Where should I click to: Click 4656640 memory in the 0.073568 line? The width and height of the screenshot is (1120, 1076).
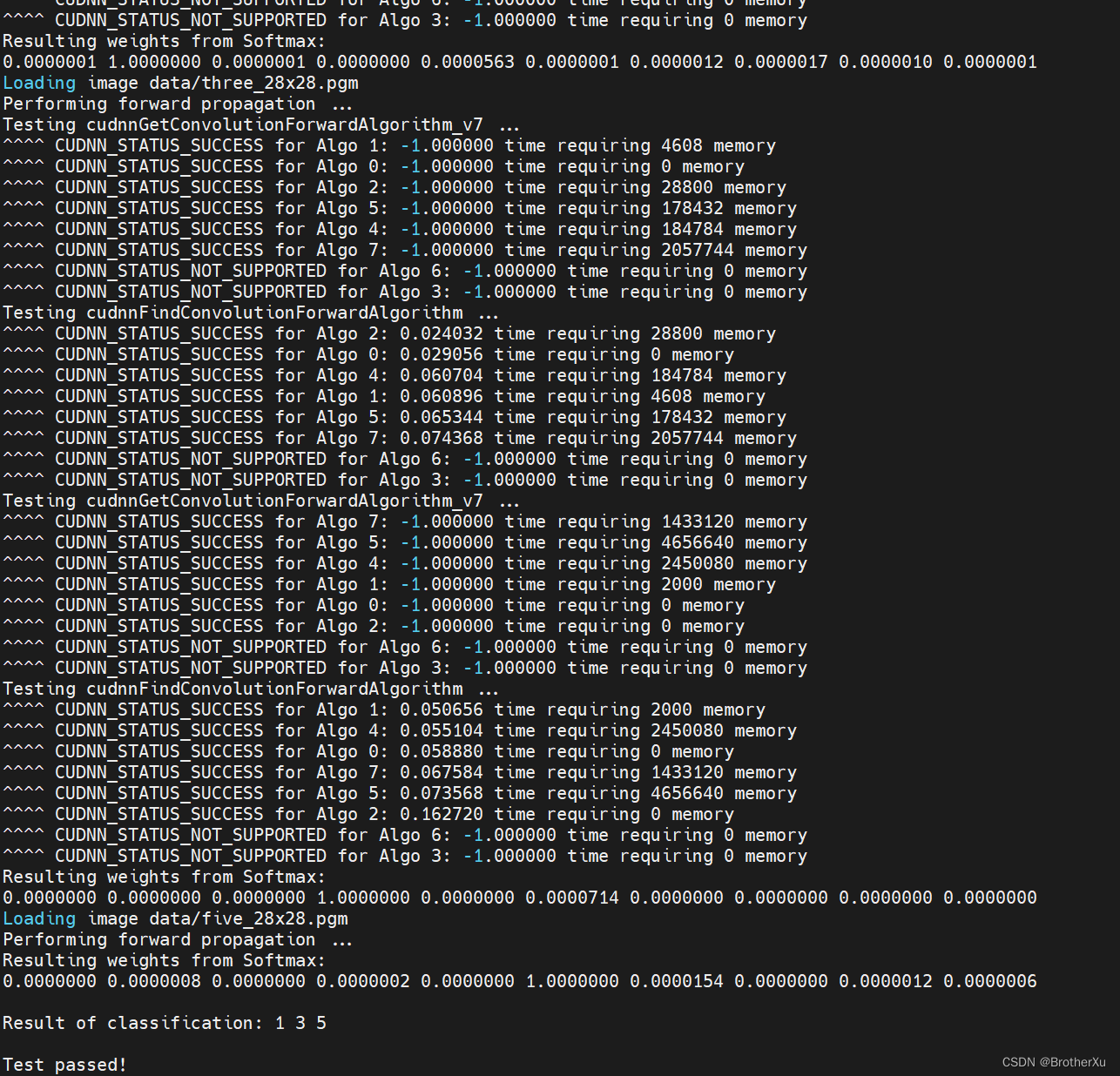(x=724, y=794)
